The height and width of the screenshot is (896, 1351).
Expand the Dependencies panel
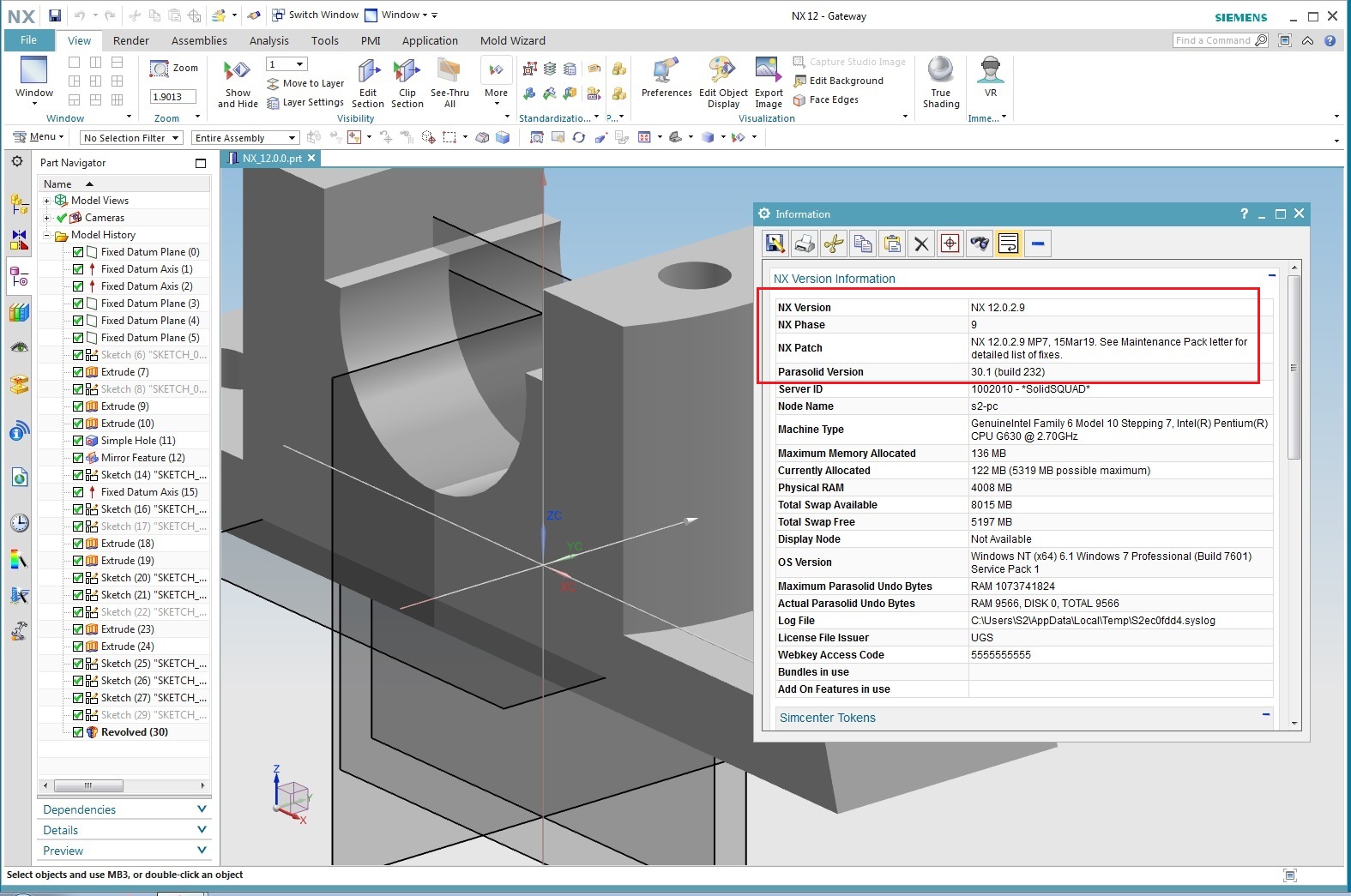coord(124,809)
